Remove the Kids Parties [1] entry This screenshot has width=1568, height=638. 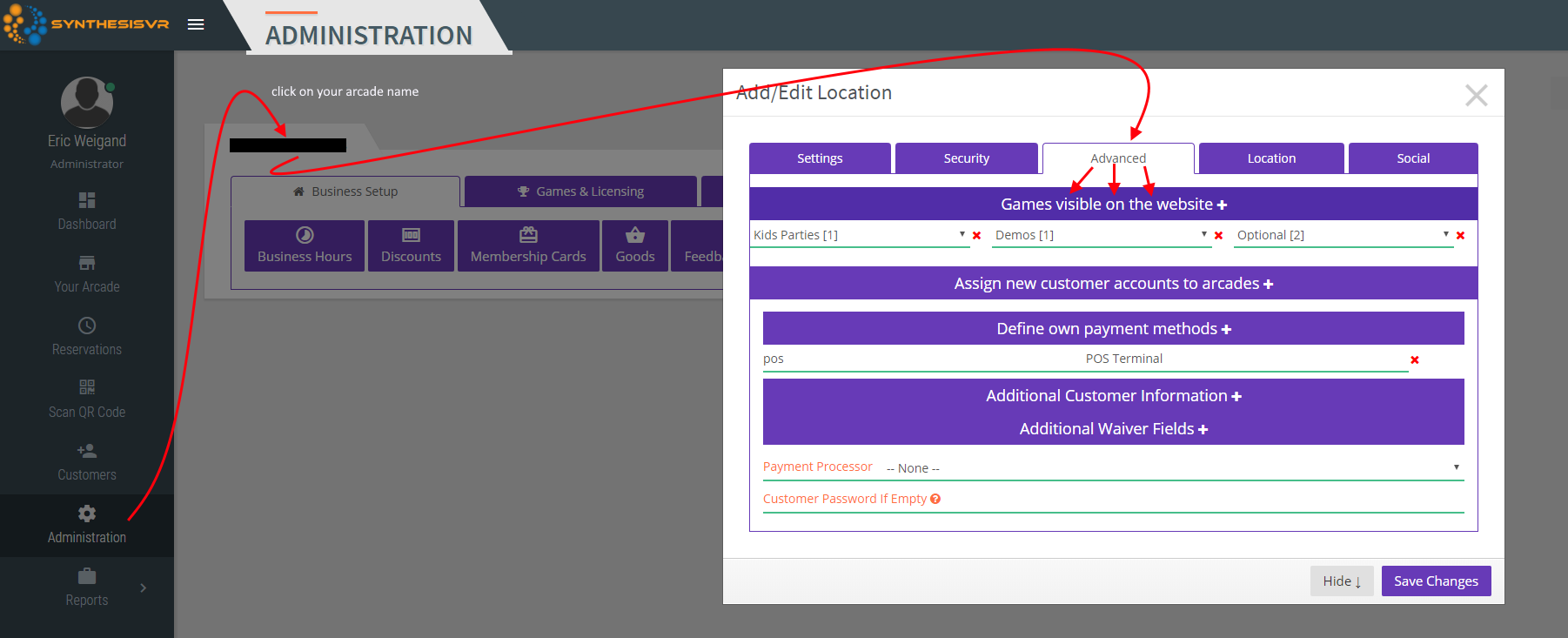[x=977, y=236]
